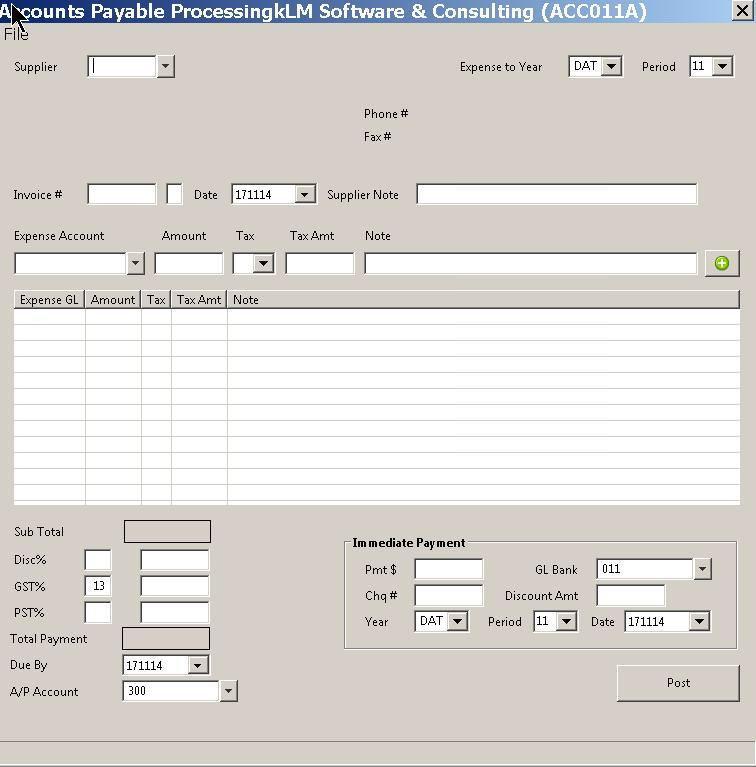This screenshot has width=756, height=767.
Task: Focus the Invoice # input field
Action: click(122, 194)
